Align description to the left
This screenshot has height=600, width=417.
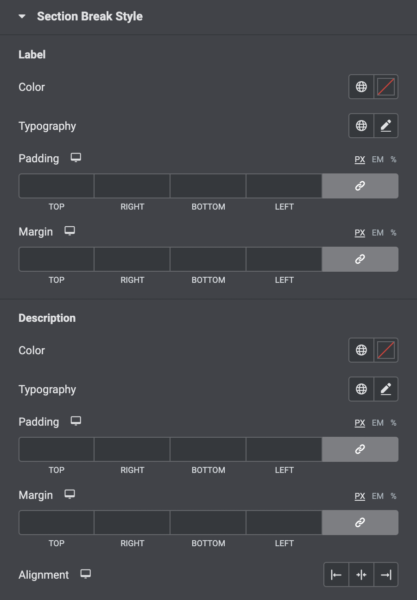point(336,575)
